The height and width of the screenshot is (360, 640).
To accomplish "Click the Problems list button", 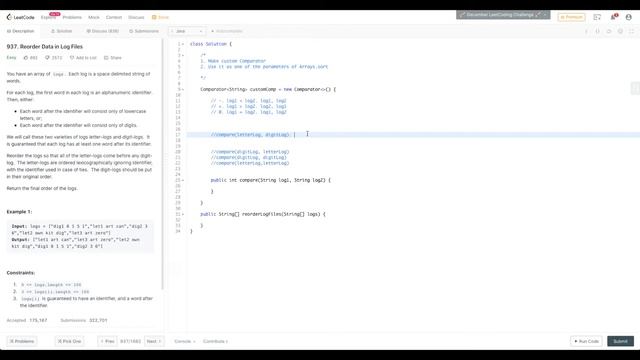I will [x=22, y=341].
